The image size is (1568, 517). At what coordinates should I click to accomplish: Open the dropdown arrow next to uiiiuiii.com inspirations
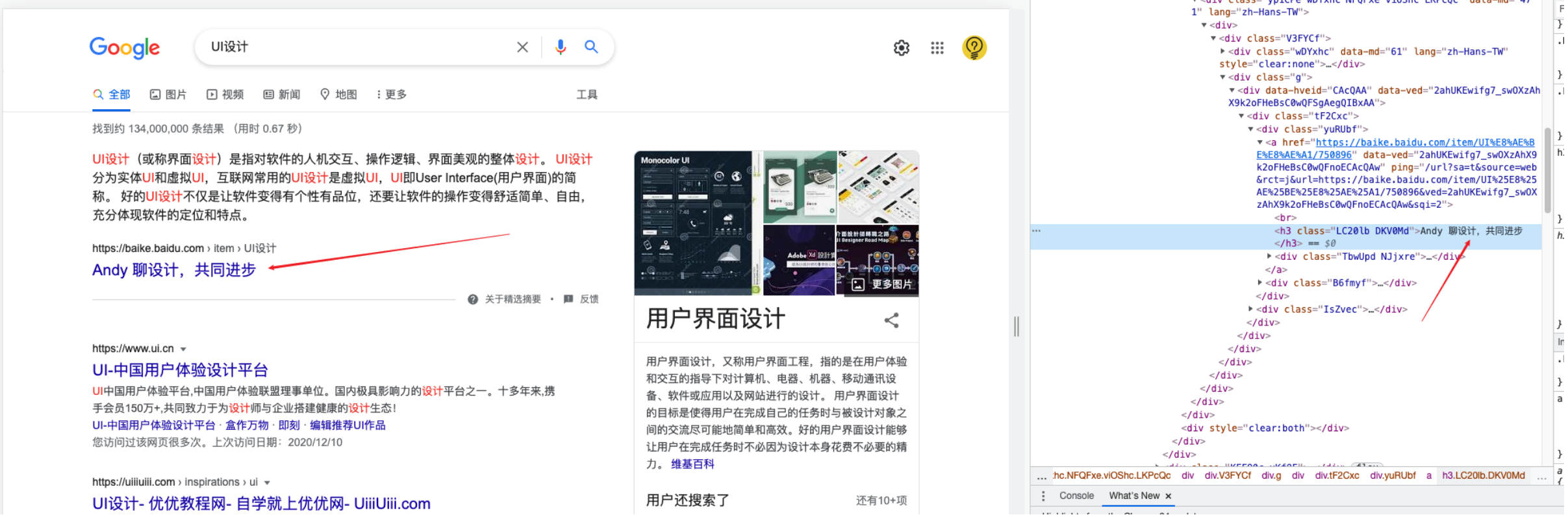[x=267, y=483]
